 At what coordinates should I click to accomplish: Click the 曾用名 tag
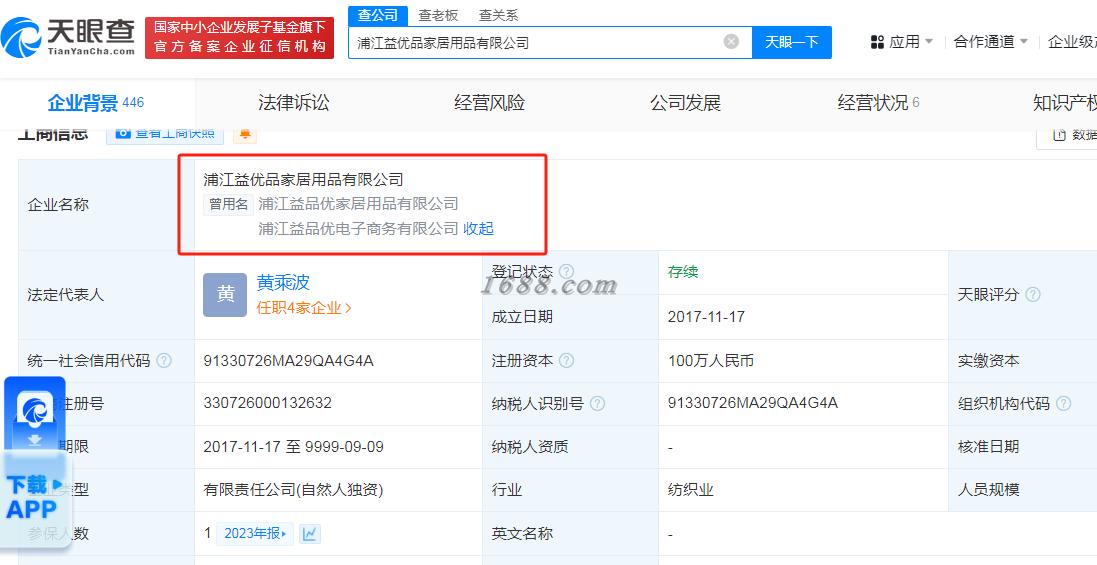tap(229, 204)
